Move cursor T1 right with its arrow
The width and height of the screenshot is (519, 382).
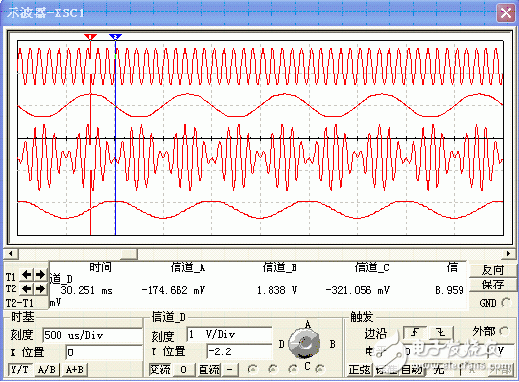point(40,275)
